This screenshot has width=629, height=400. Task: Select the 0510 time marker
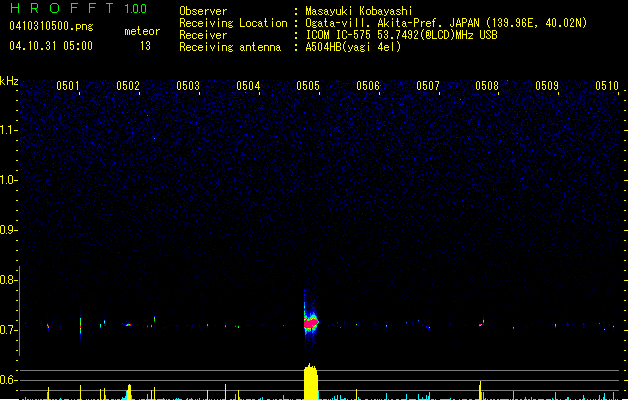pyautogui.click(x=607, y=86)
